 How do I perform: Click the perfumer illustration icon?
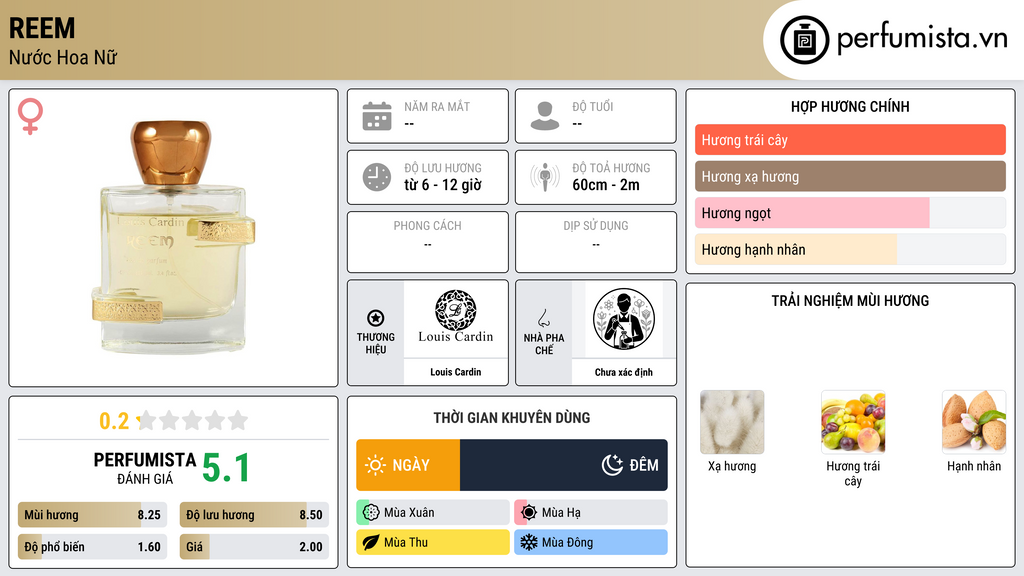(624, 319)
